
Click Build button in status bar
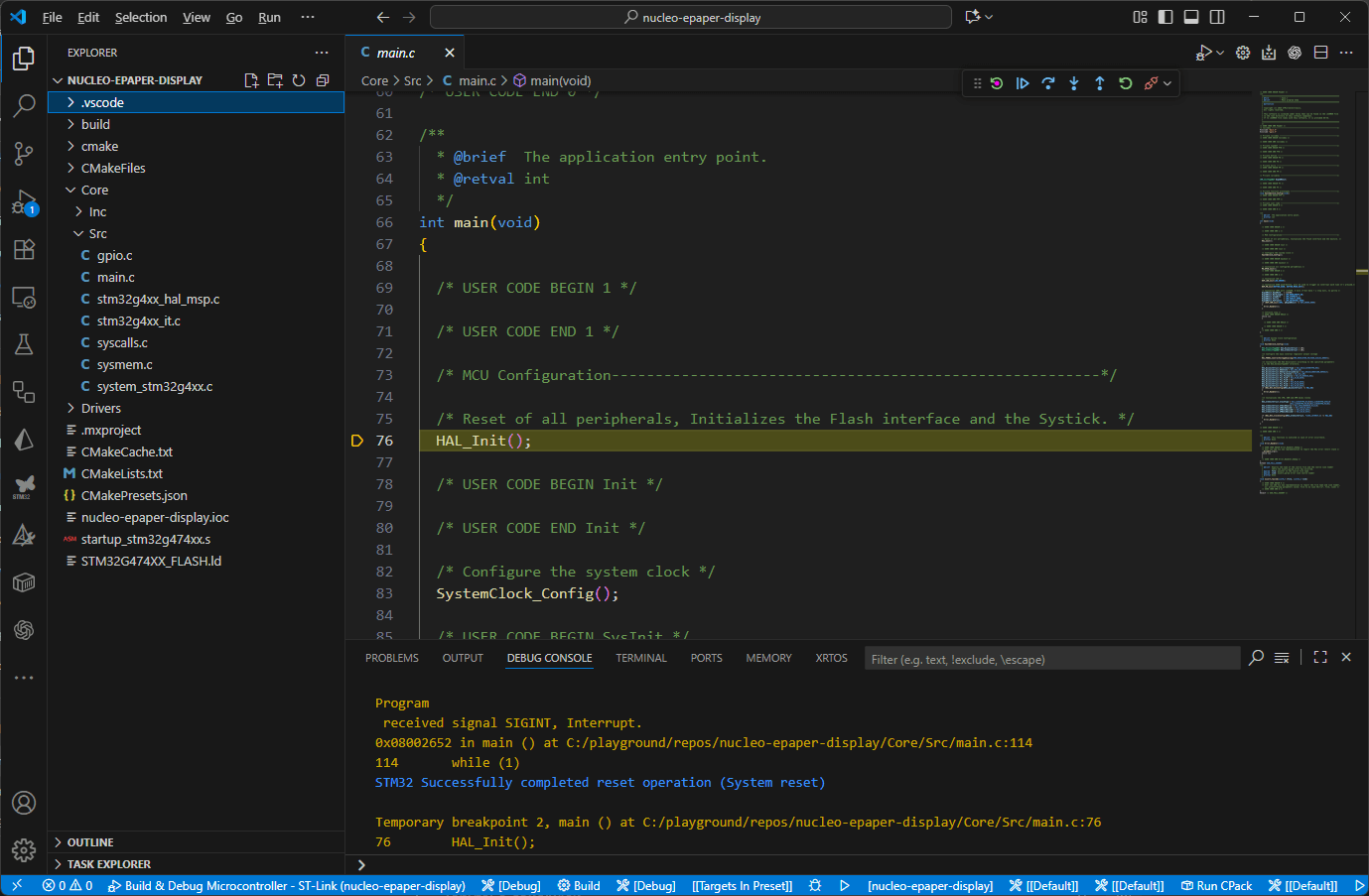(x=579, y=886)
